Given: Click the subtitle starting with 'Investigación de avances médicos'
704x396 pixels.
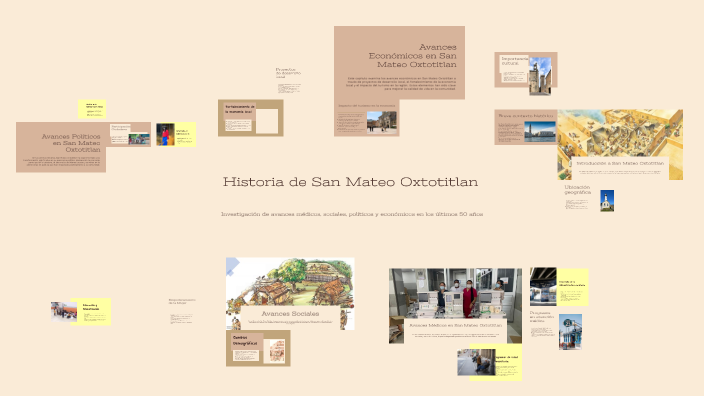Looking at the screenshot, I should click(x=352, y=214).
